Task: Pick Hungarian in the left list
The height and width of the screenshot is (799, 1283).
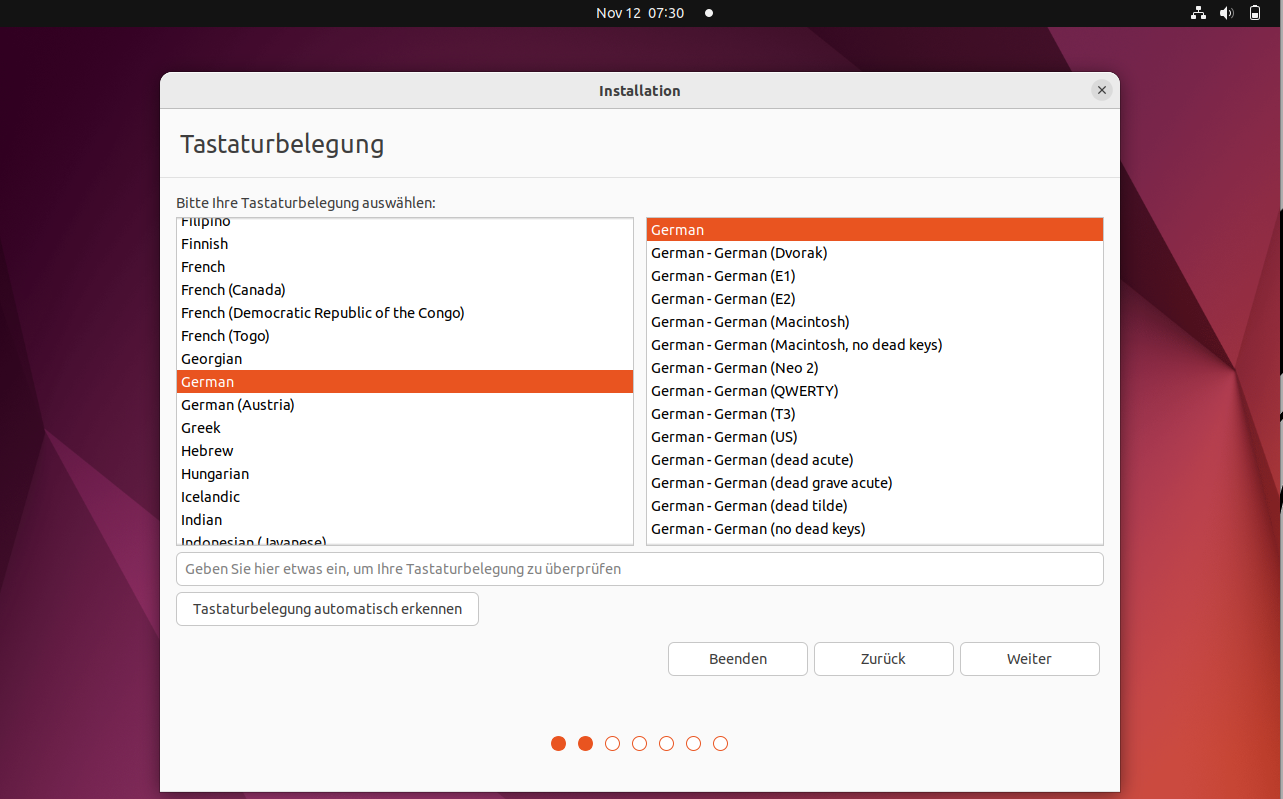Action: [215, 474]
